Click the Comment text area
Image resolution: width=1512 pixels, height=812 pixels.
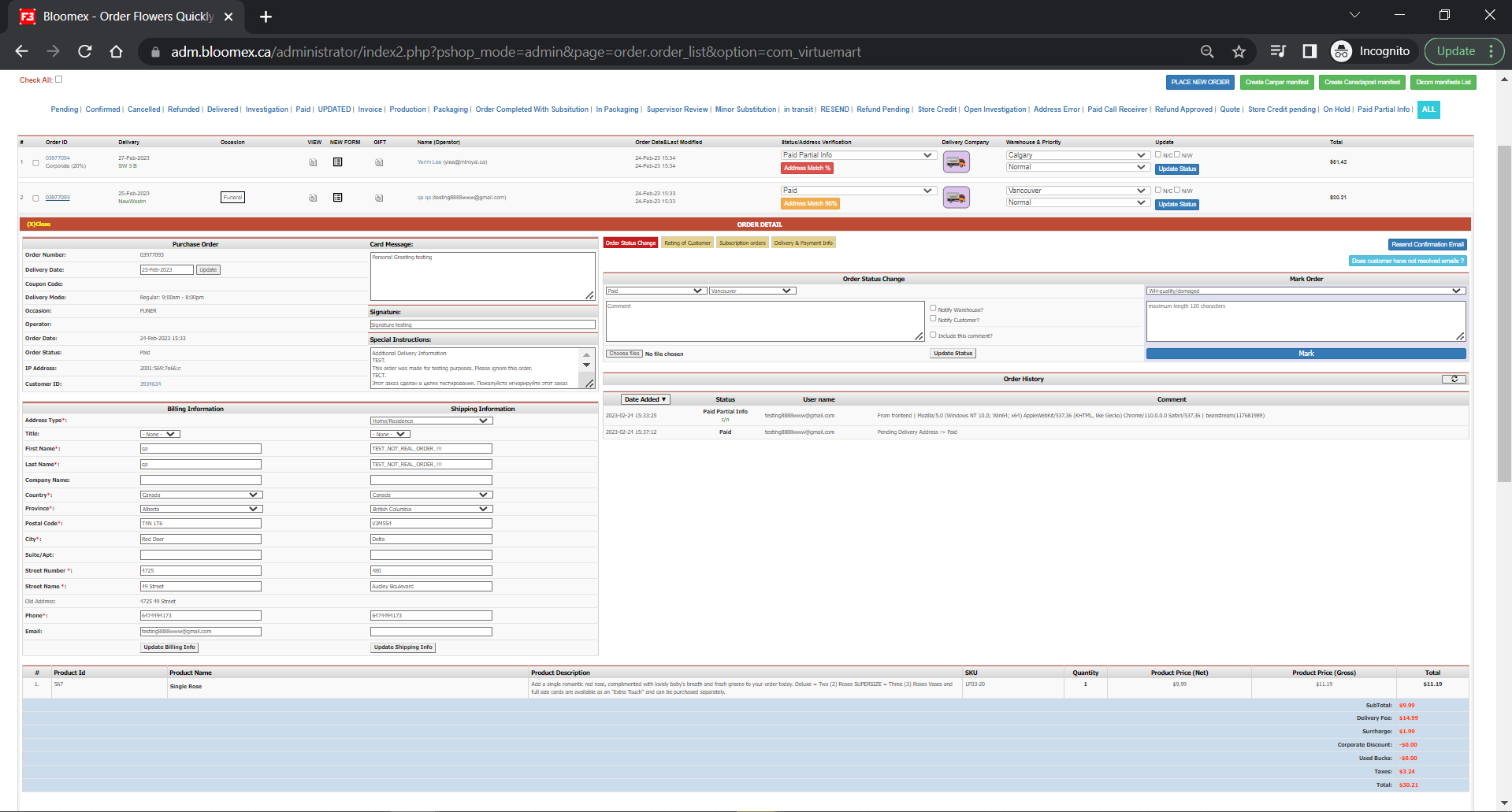click(x=764, y=321)
